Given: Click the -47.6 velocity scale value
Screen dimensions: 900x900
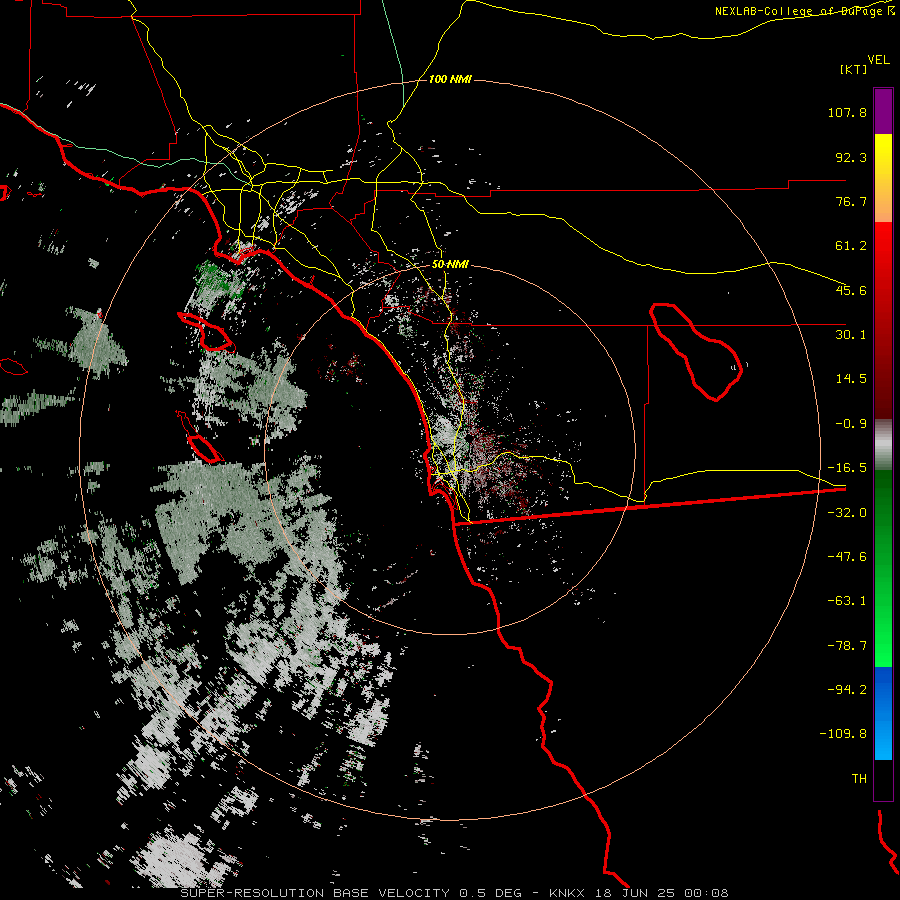Looking at the screenshot, I should pyautogui.click(x=847, y=557).
